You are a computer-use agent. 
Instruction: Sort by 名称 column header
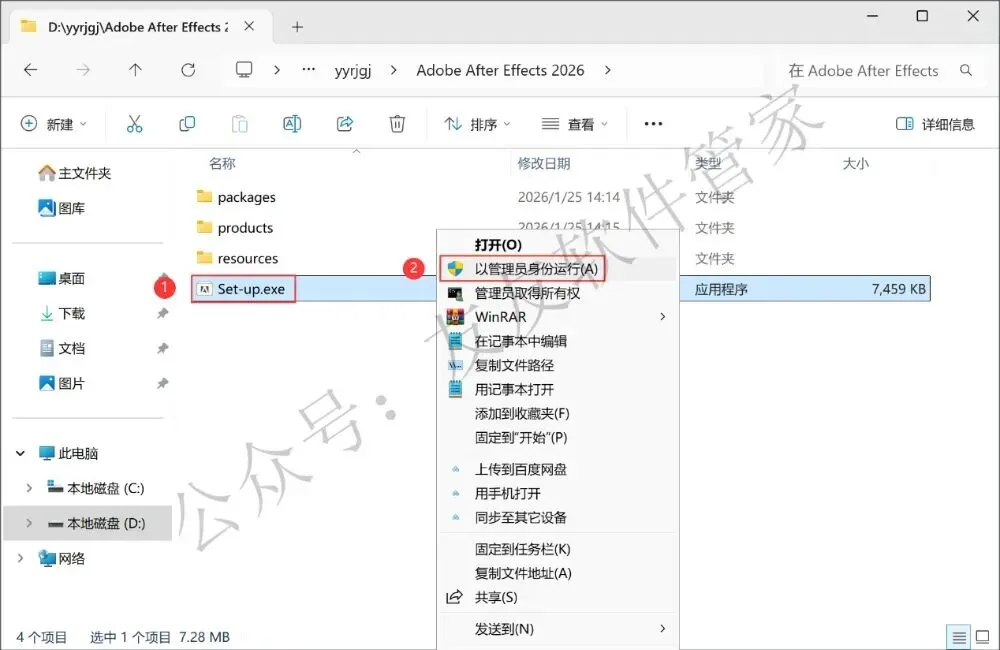(222, 163)
